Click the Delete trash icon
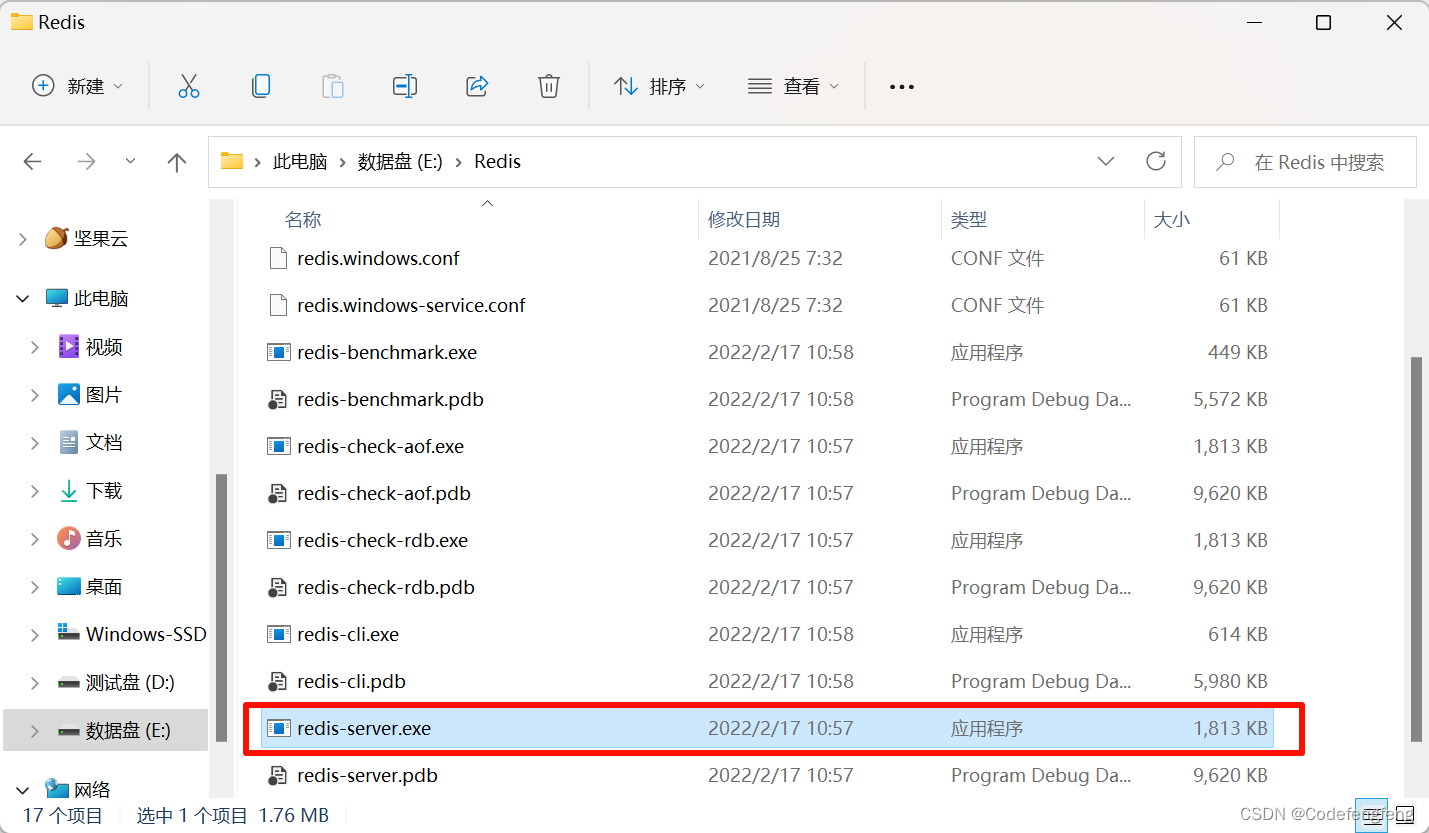The image size is (1429, 833). [549, 86]
